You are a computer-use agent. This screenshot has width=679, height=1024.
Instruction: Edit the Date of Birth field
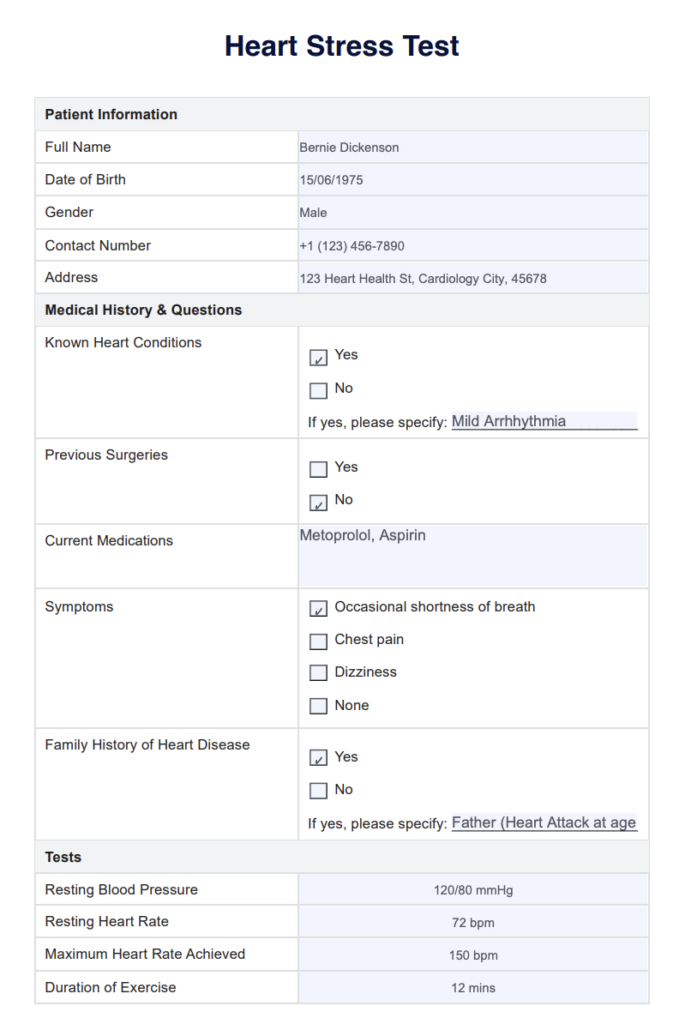(x=473, y=181)
